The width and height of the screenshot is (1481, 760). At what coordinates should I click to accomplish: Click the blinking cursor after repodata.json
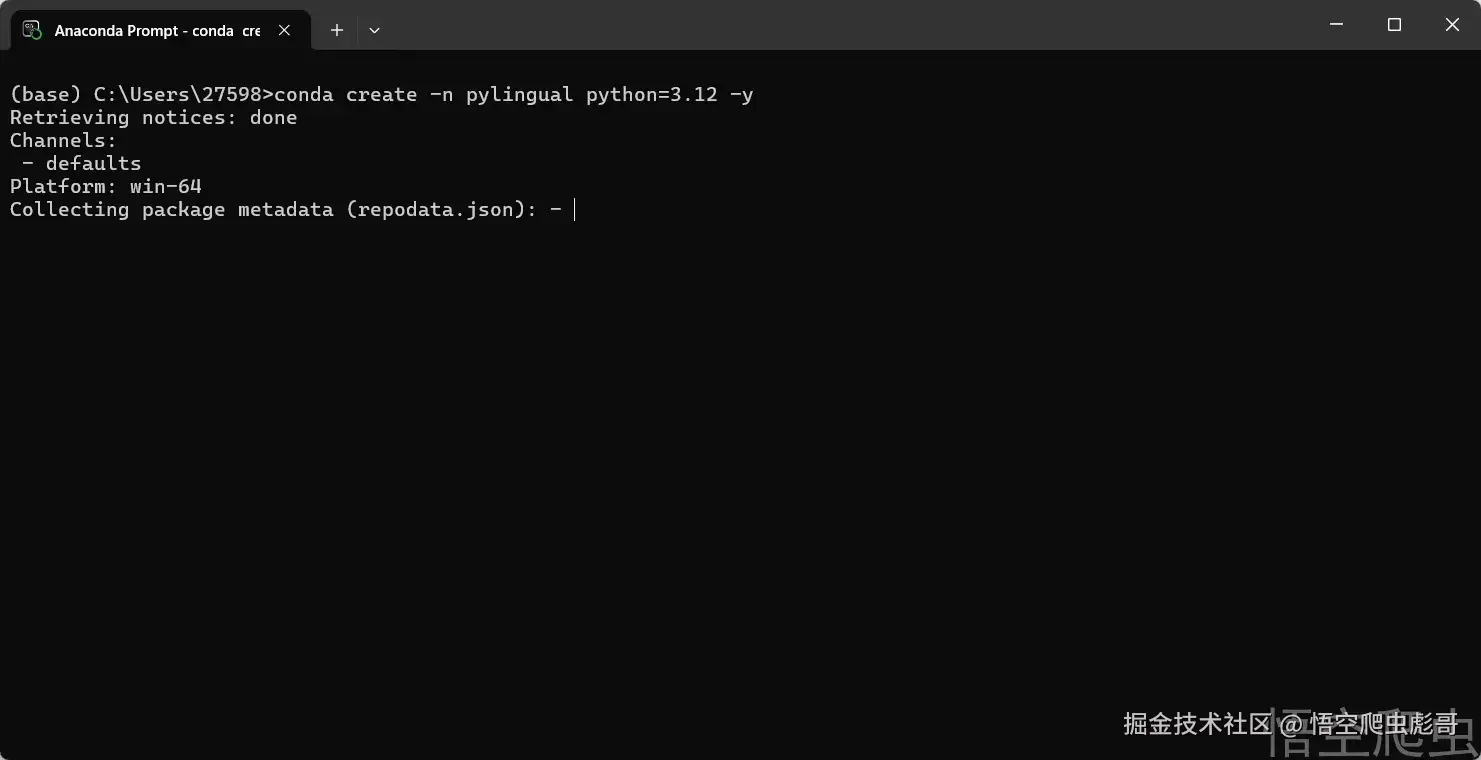click(575, 210)
